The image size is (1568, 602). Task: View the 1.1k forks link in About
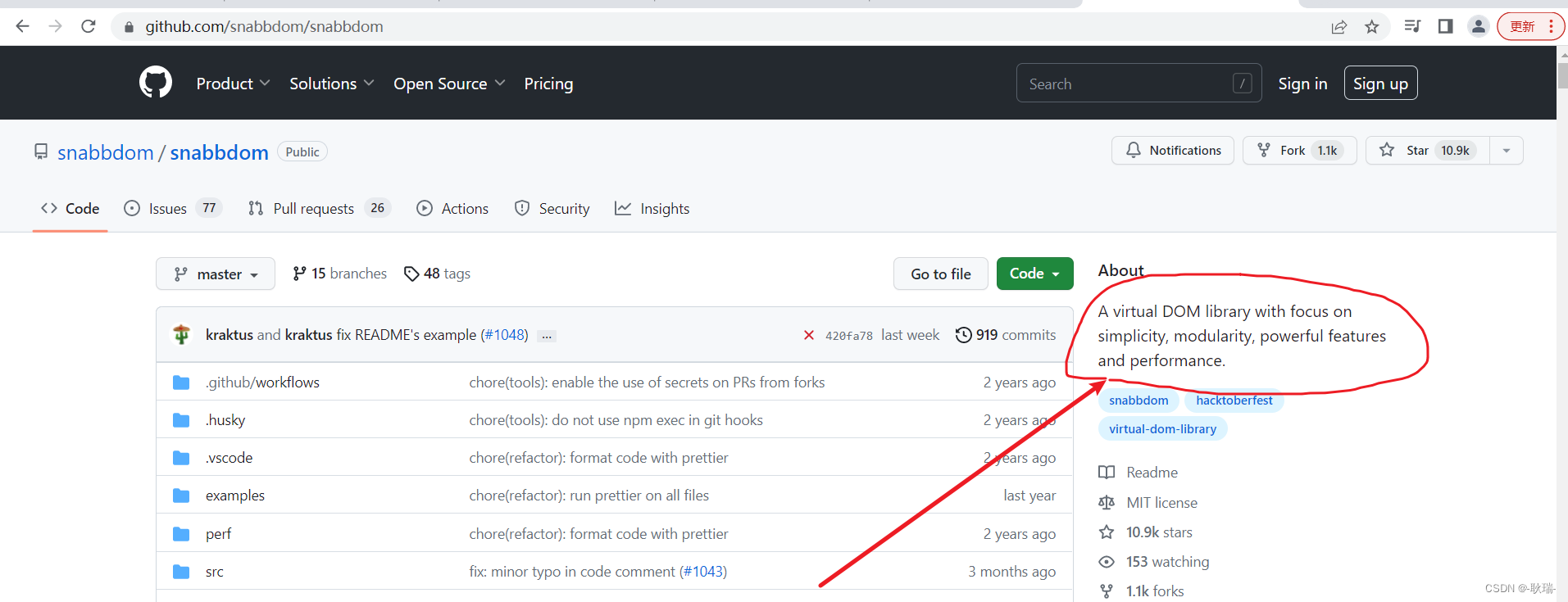click(1141, 591)
